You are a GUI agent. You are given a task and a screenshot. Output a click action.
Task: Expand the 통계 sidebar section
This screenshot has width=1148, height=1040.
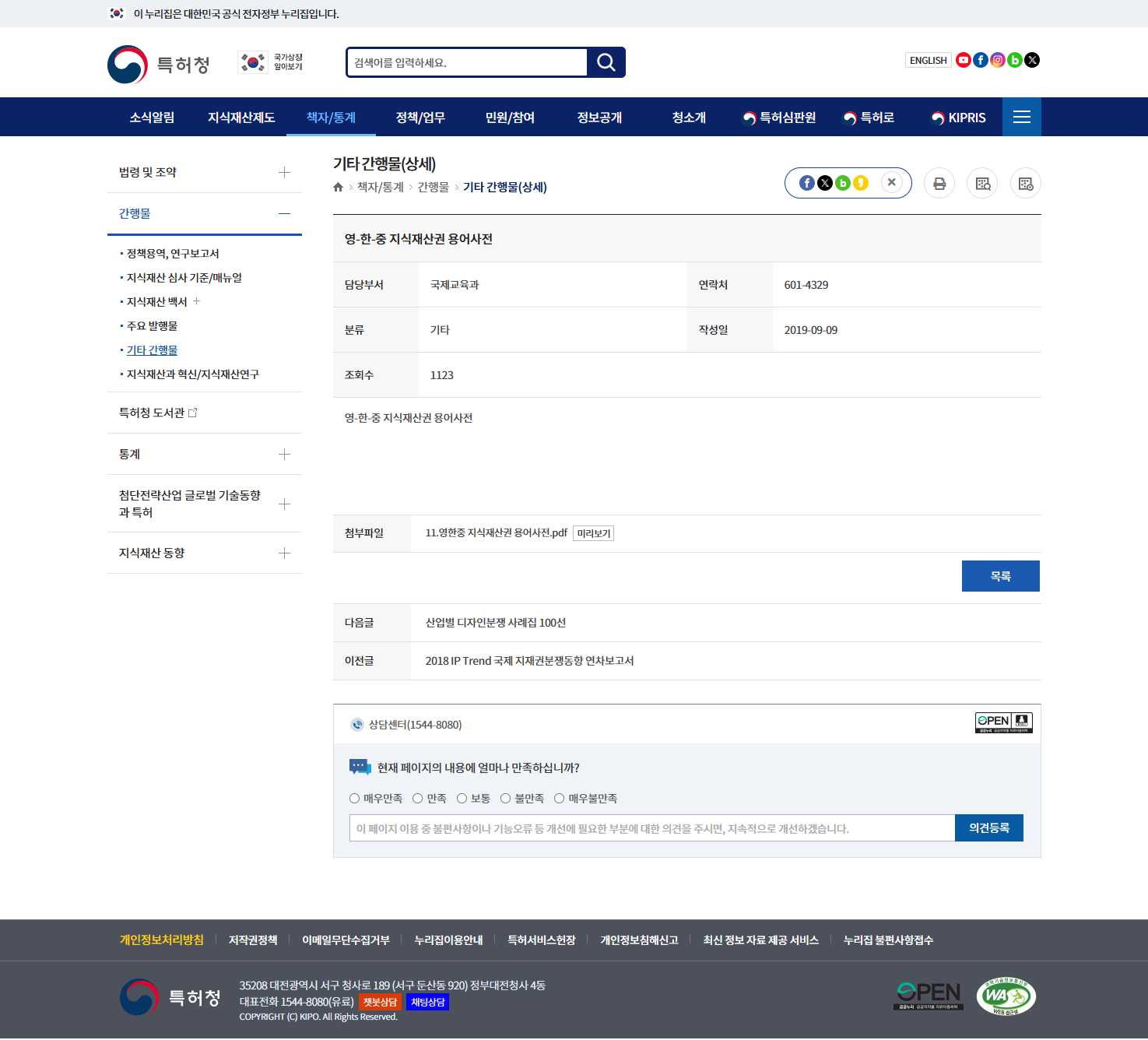coord(284,455)
